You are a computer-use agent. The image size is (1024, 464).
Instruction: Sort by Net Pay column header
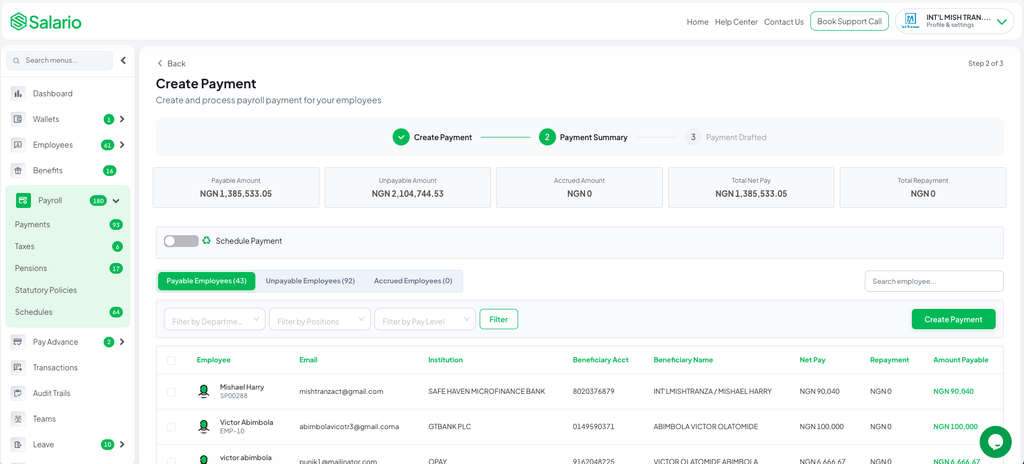point(812,360)
